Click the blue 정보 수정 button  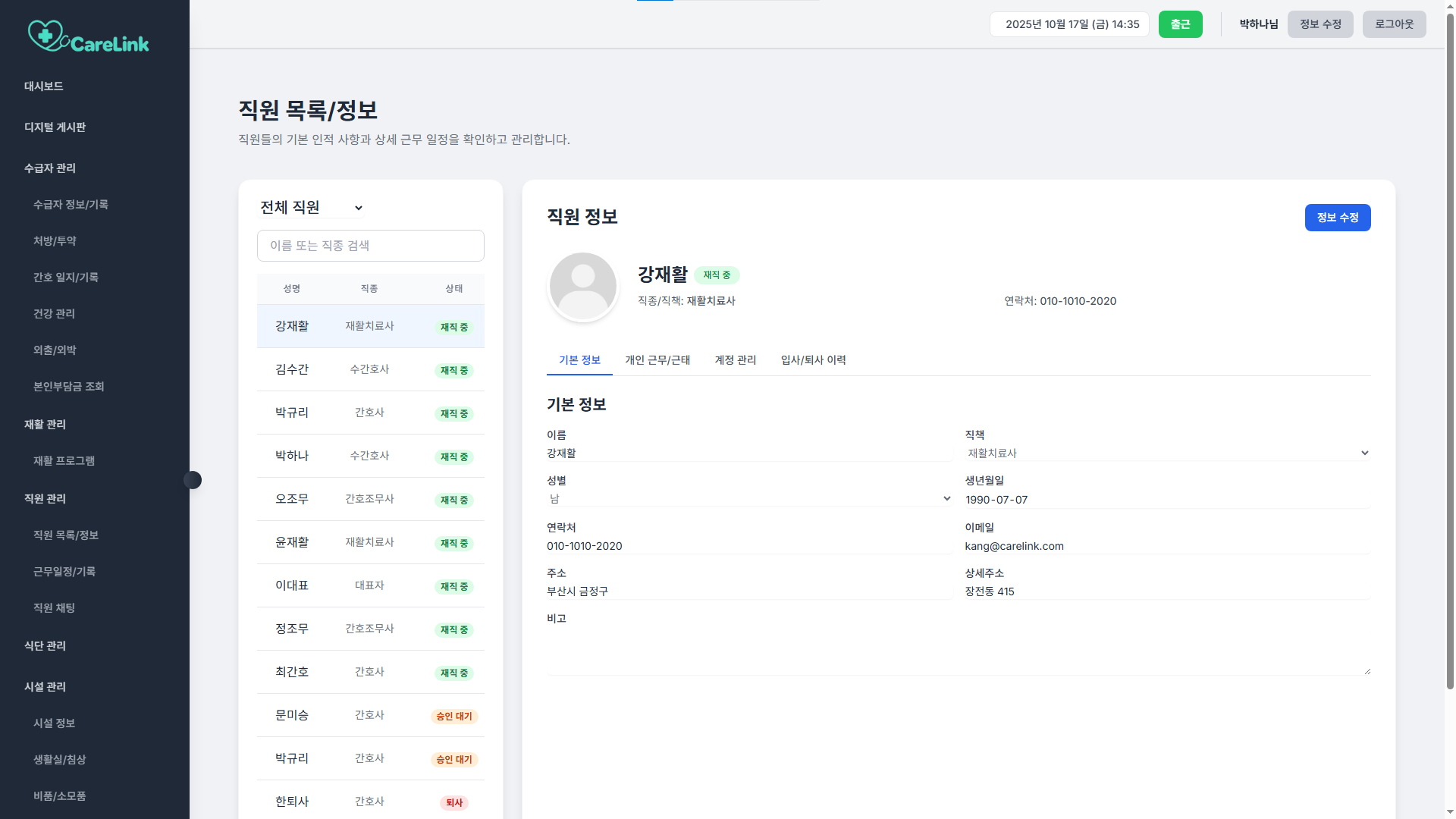tap(1337, 218)
